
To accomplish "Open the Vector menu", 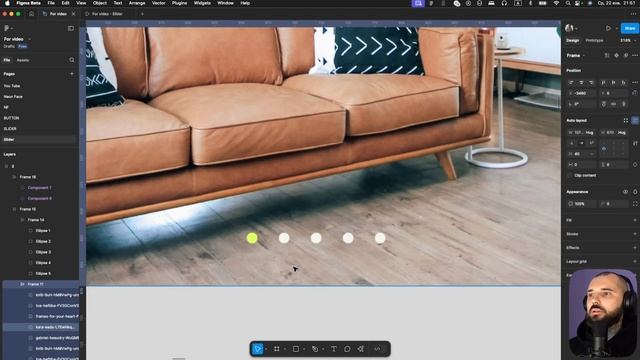I will pos(158,3).
